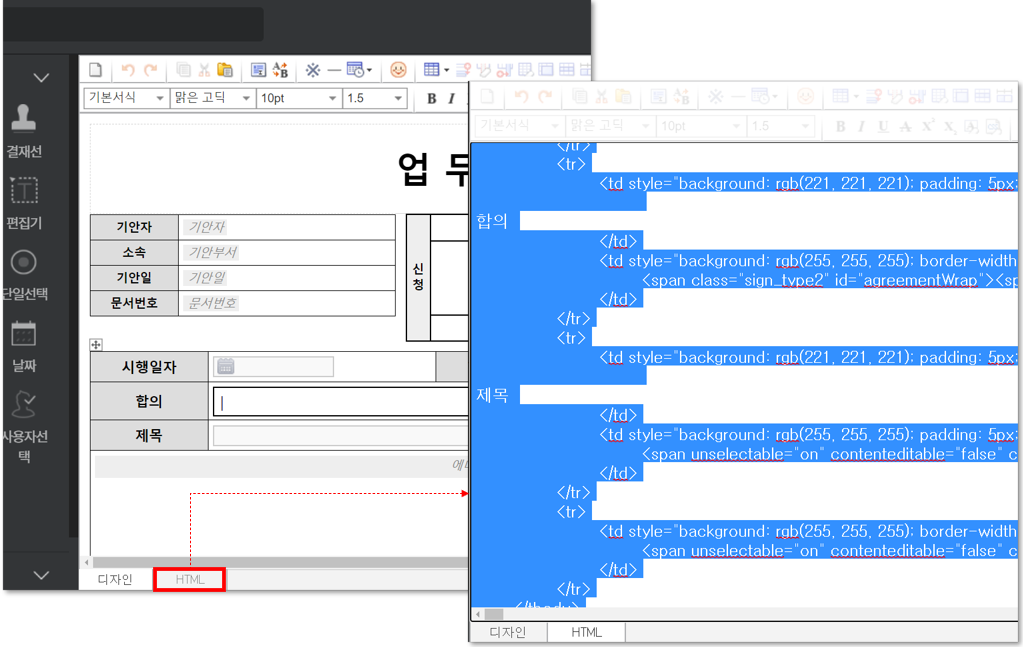Click the top chevron above 결재선 in sidebar

(x=41, y=77)
